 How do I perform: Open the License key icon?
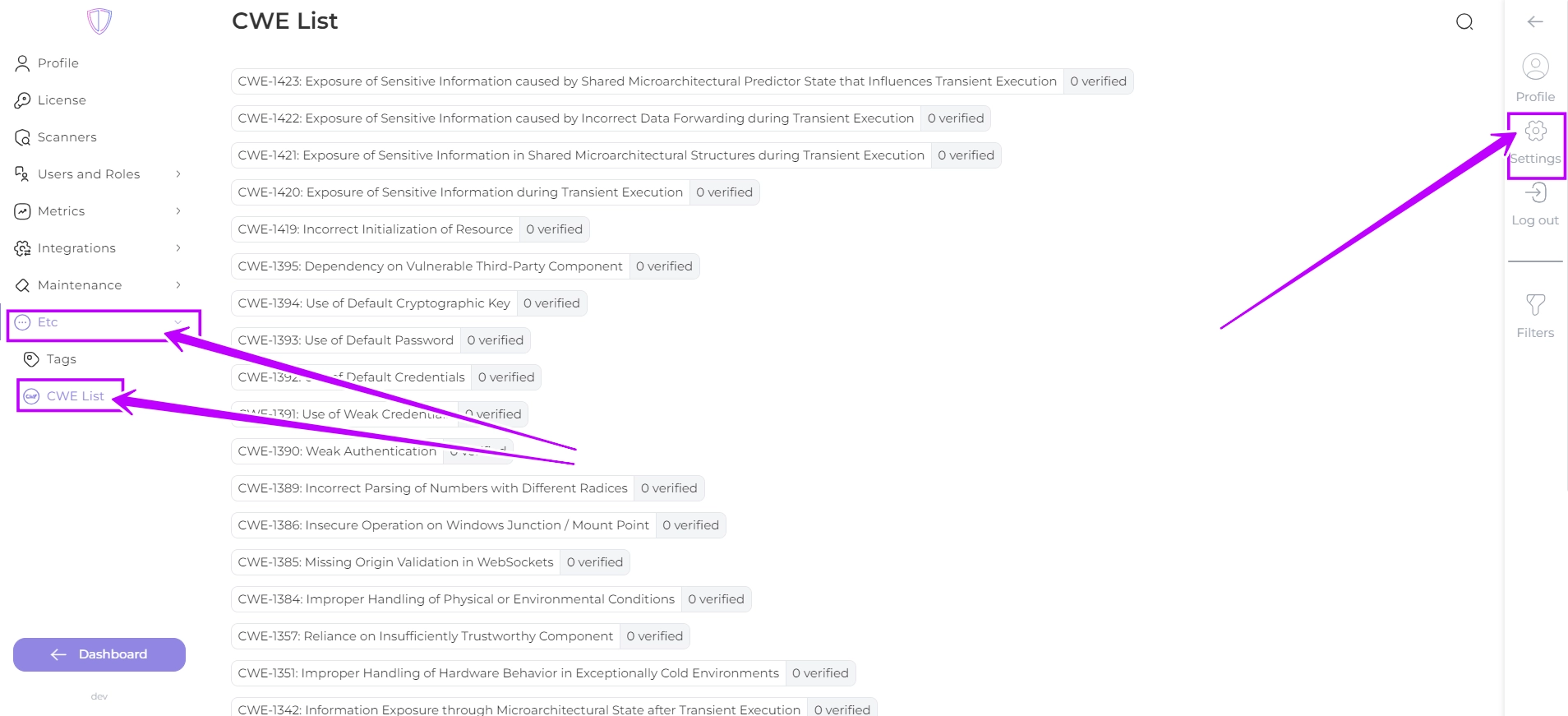(22, 100)
